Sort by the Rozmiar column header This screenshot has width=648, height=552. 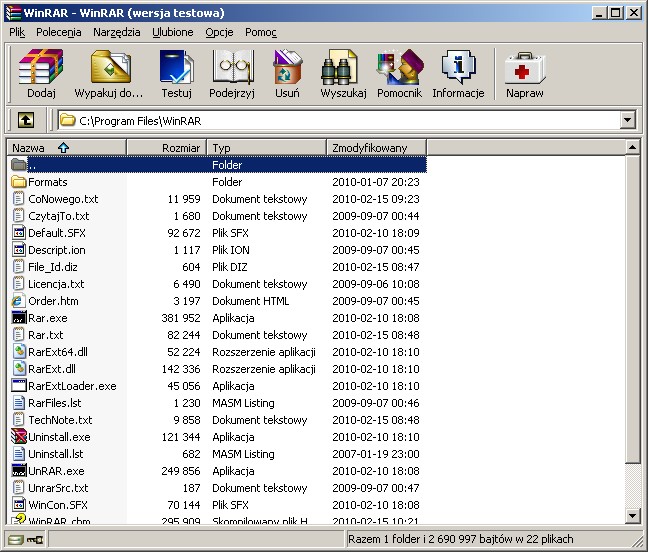pyautogui.click(x=167, y=148)
